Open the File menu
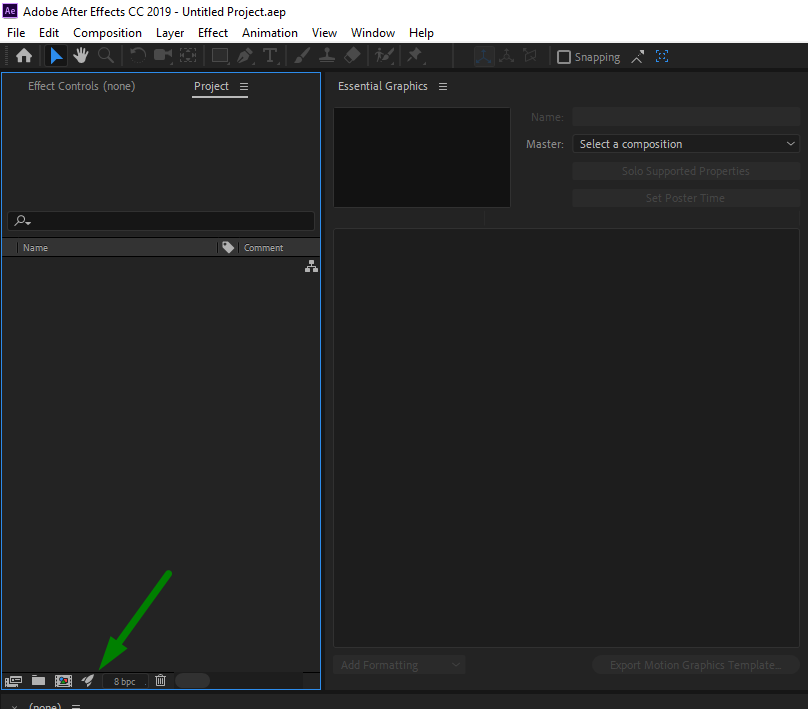 (x=16, y=33)
